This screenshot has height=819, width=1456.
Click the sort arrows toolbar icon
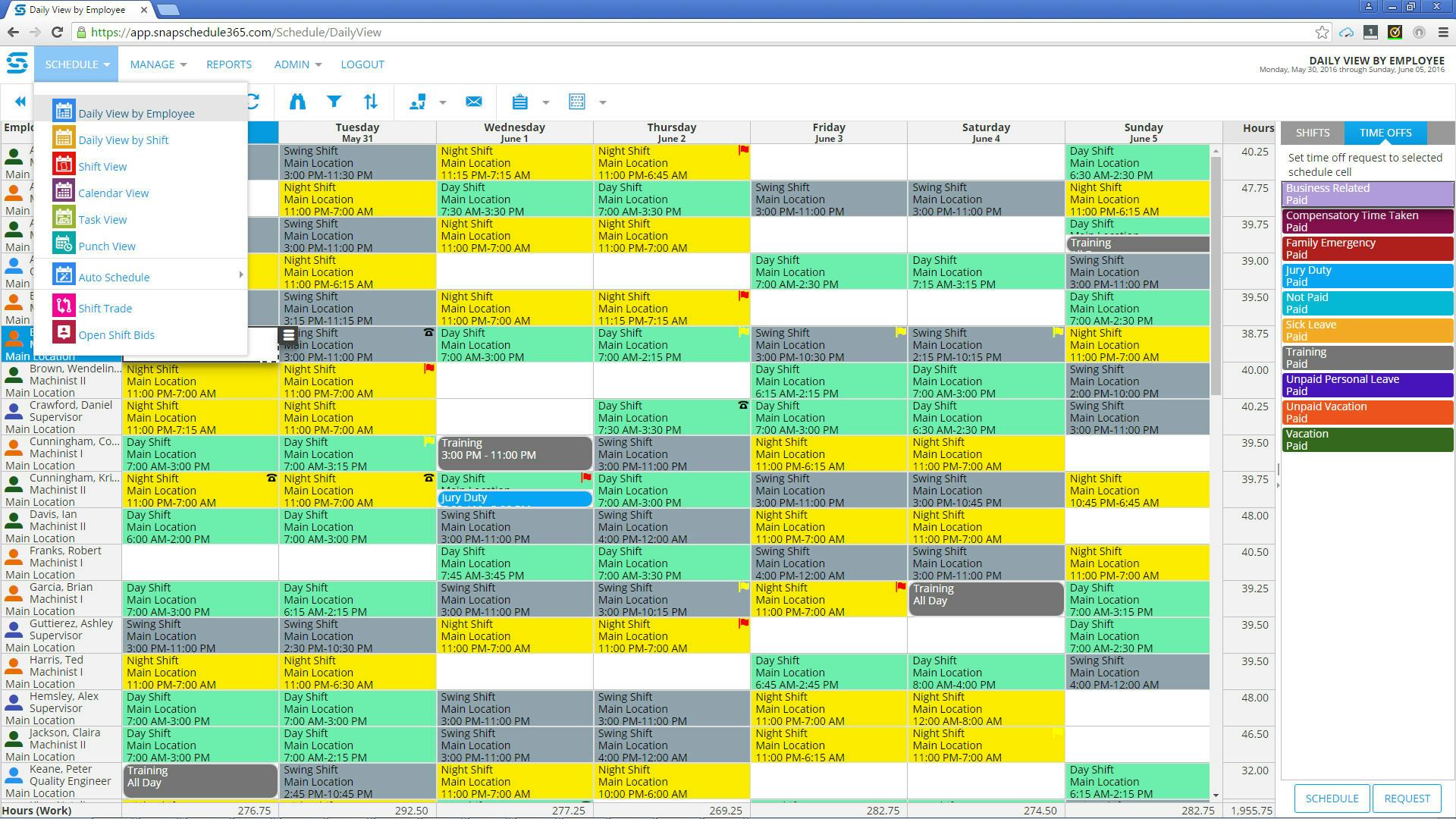371,101
